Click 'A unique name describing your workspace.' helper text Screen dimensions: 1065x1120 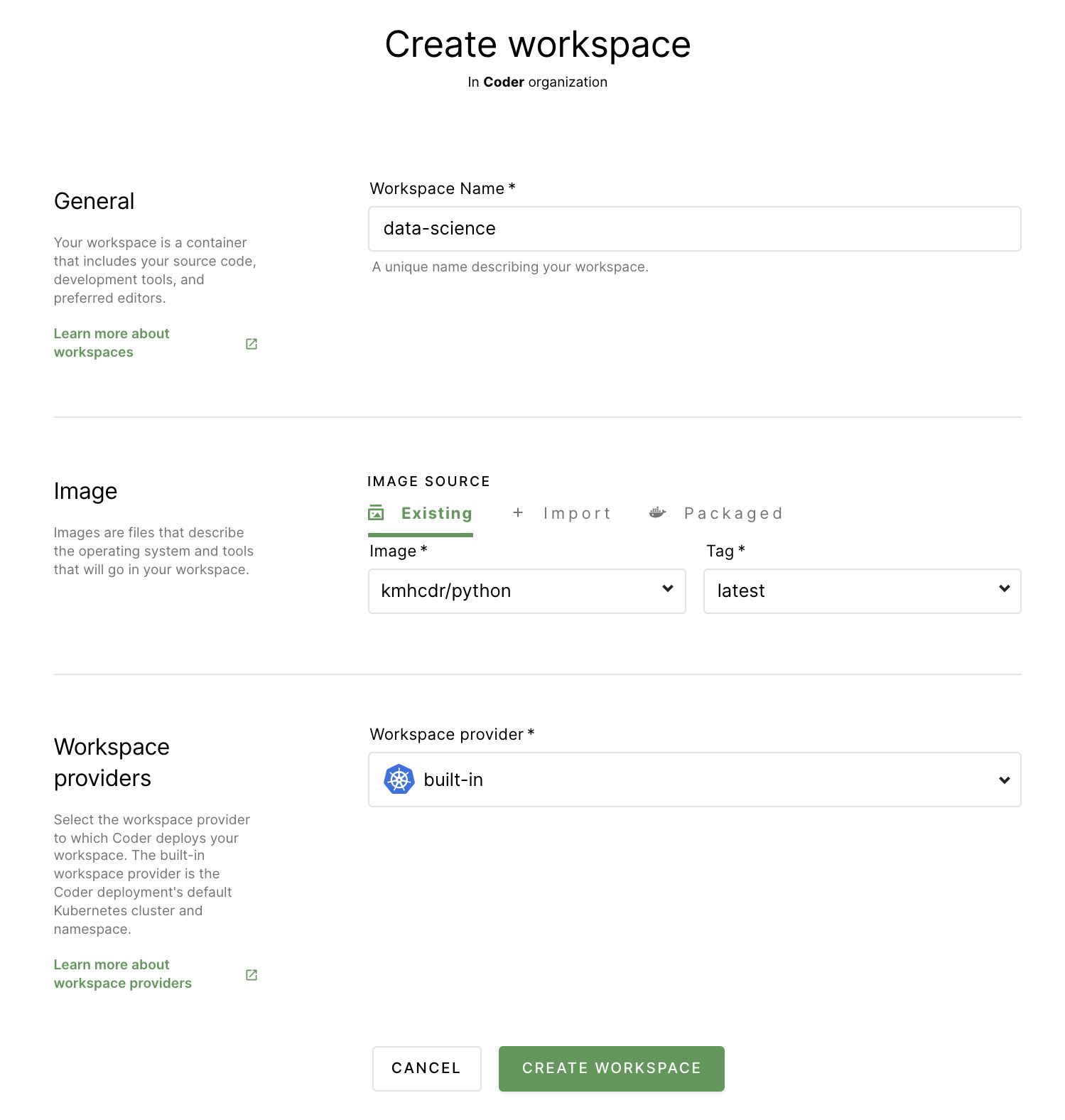510,267
